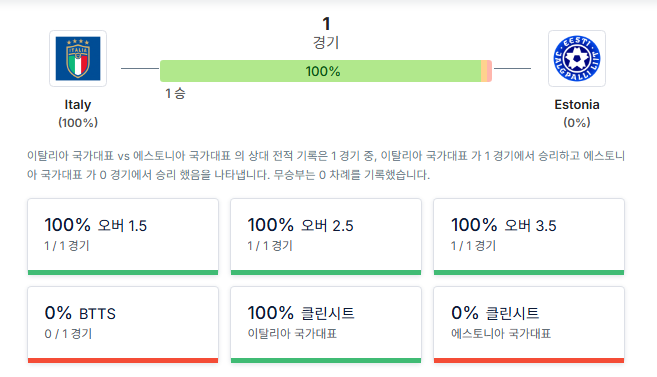Select the 0% BTTS card
This screenshot has width=657, height=377.
pyautogui.click(x=123, y=325)
